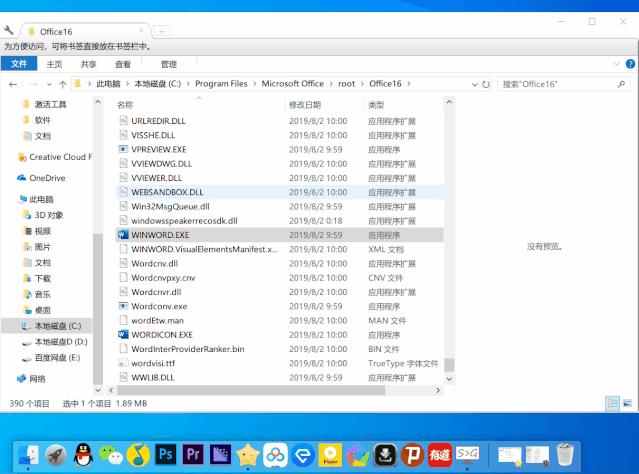The height and width of the screenshot is (474, 639).
Task: Expand breadcrumb arrow after root
Action: 362,84
